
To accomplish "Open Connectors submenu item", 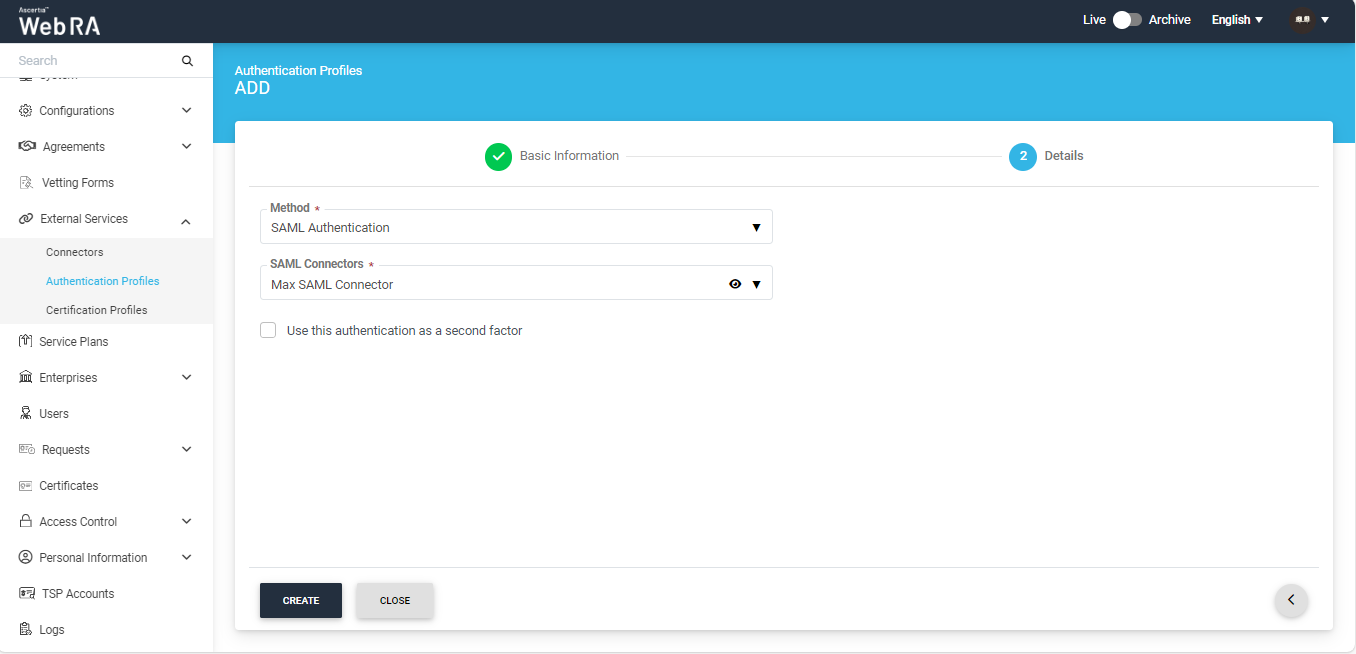I will pyautogui.click(x=75, y=252).
